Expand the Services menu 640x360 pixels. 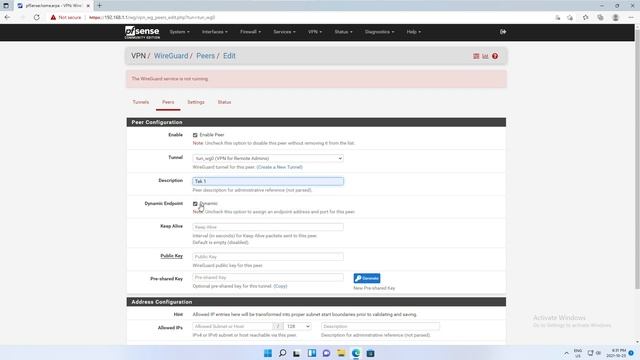pos(284,32)
